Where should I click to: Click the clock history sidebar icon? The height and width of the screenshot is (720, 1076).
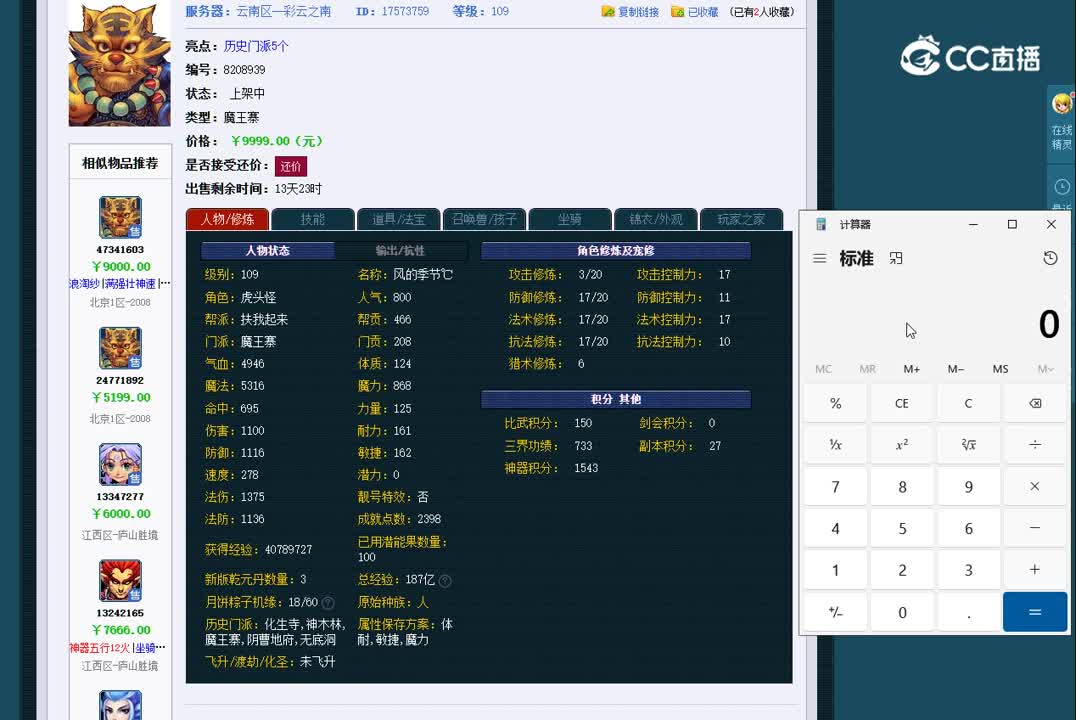point(1062,187)
